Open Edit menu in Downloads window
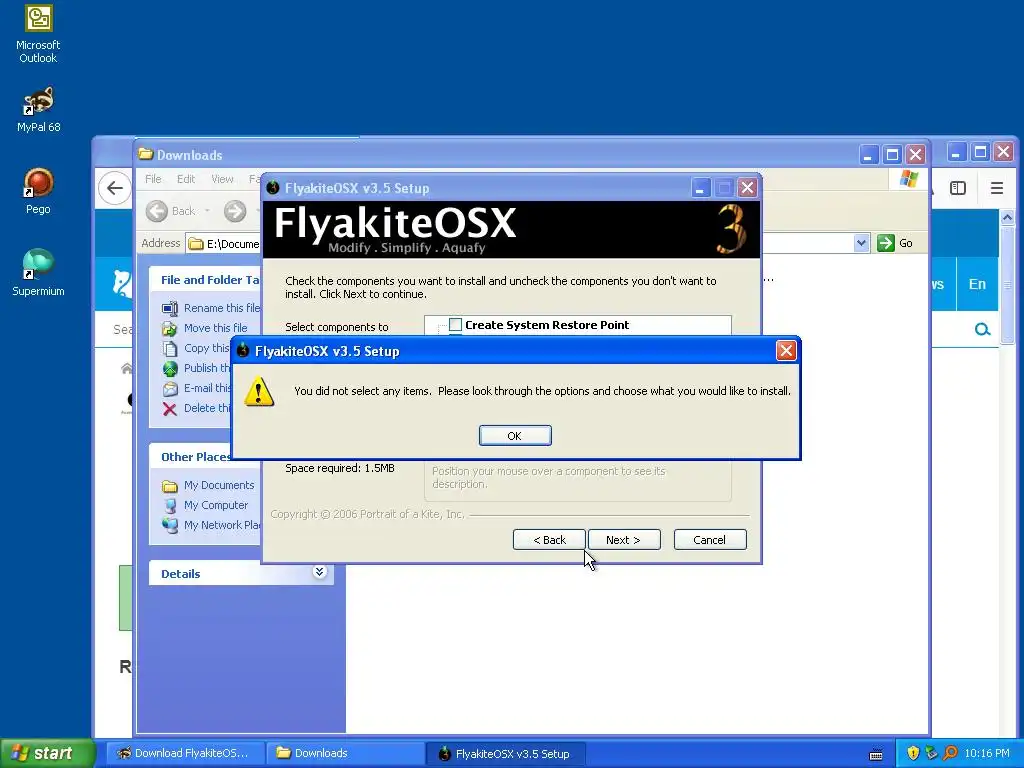The width and height of the screenshot is (1024, 768). 185,179
